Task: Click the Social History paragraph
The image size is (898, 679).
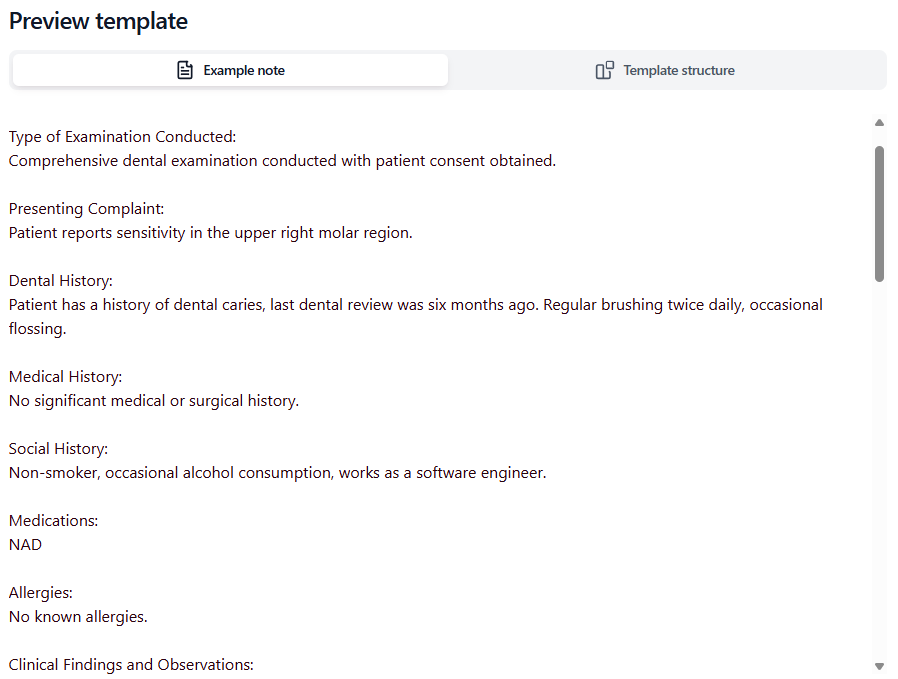Action: [x=277, y=472]
